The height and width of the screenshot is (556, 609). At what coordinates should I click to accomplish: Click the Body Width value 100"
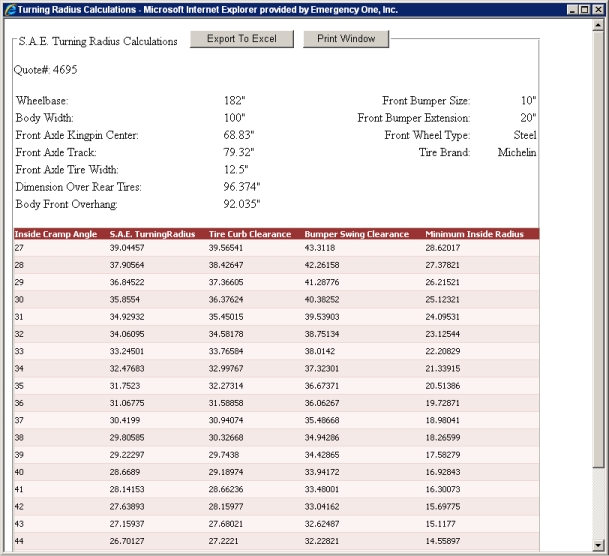(235, 118)
